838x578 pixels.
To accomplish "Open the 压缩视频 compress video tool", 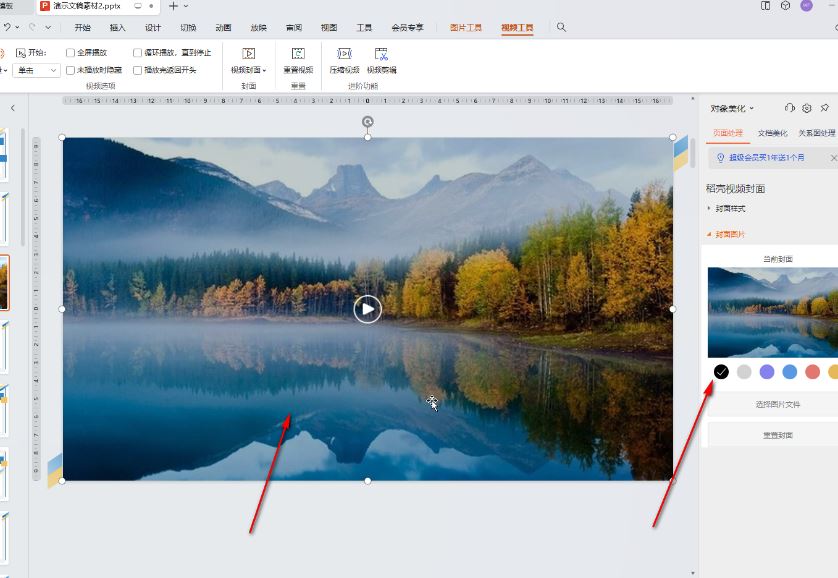I will tap(344, 54).
